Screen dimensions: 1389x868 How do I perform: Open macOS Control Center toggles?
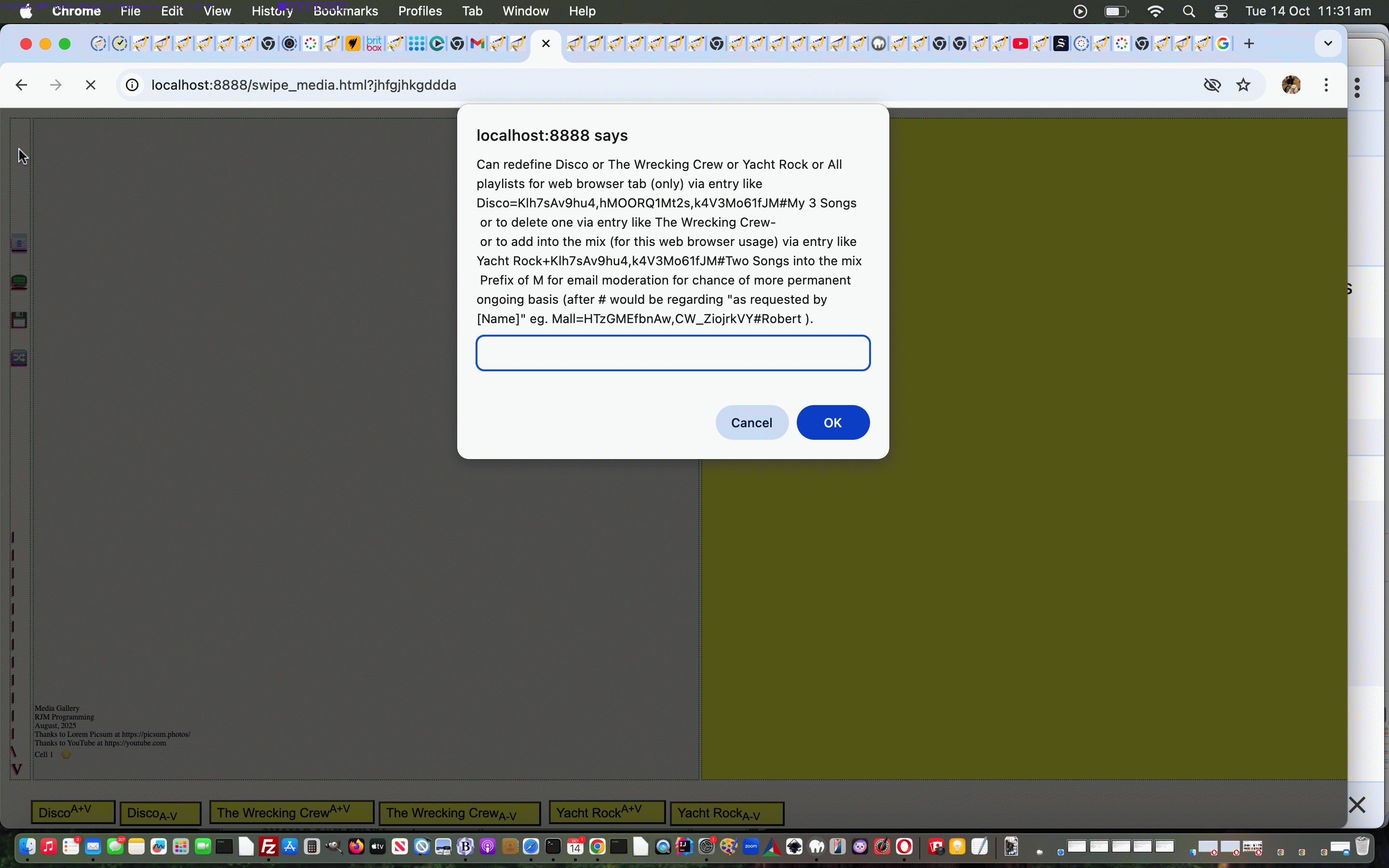1221,11
